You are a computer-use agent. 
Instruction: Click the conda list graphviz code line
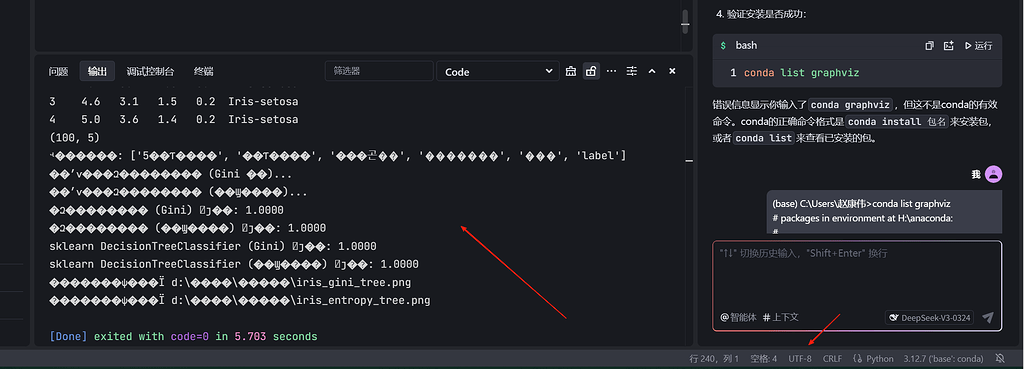pos(801,72)
